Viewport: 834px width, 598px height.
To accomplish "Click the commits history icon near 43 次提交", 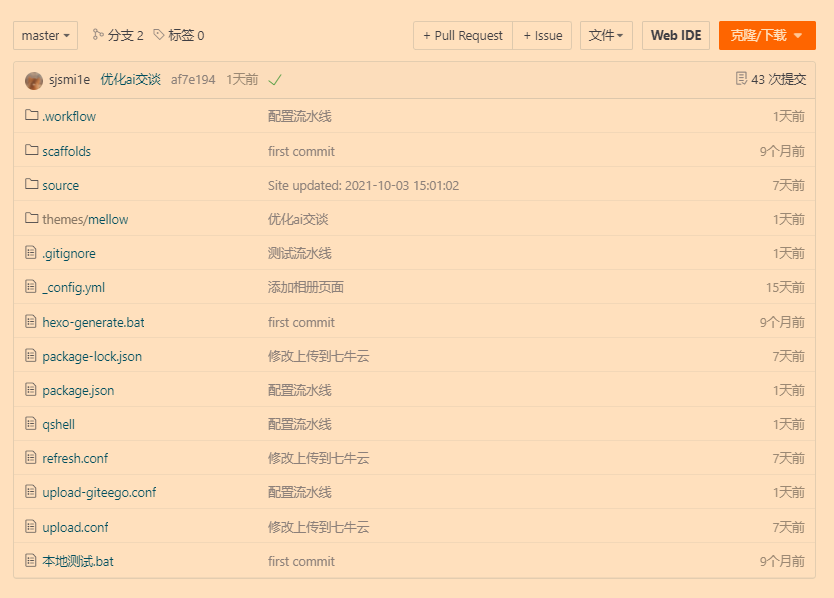I will [x=741, y=79].
